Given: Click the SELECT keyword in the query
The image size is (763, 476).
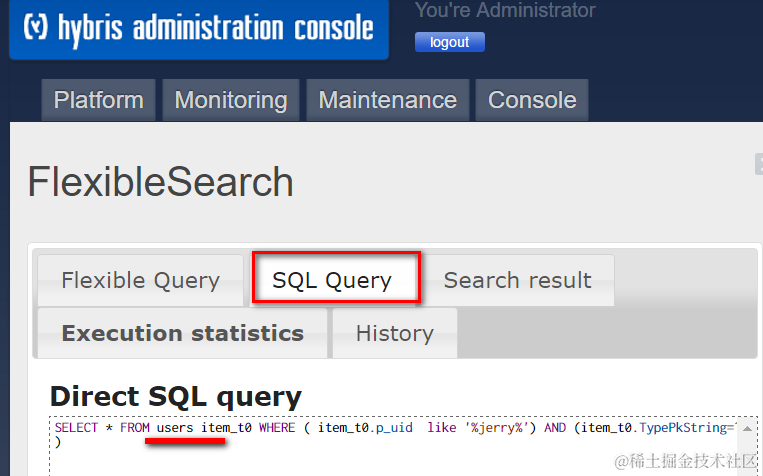Looking at the screenshot, I should [76, 428].
